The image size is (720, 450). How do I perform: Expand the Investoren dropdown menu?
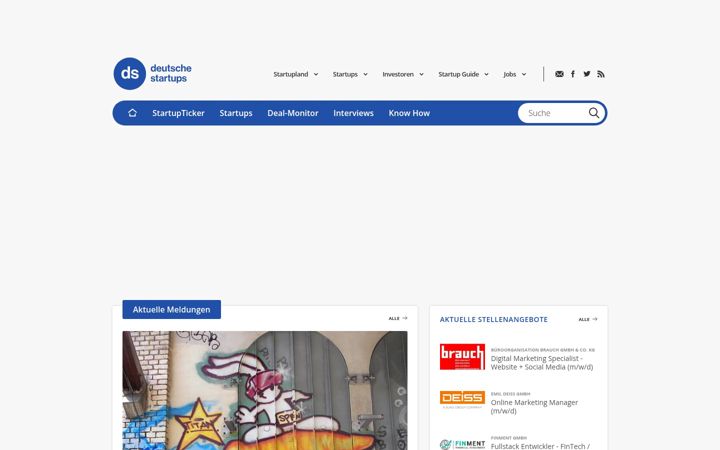pyautogui.click(x=403, y=74)
